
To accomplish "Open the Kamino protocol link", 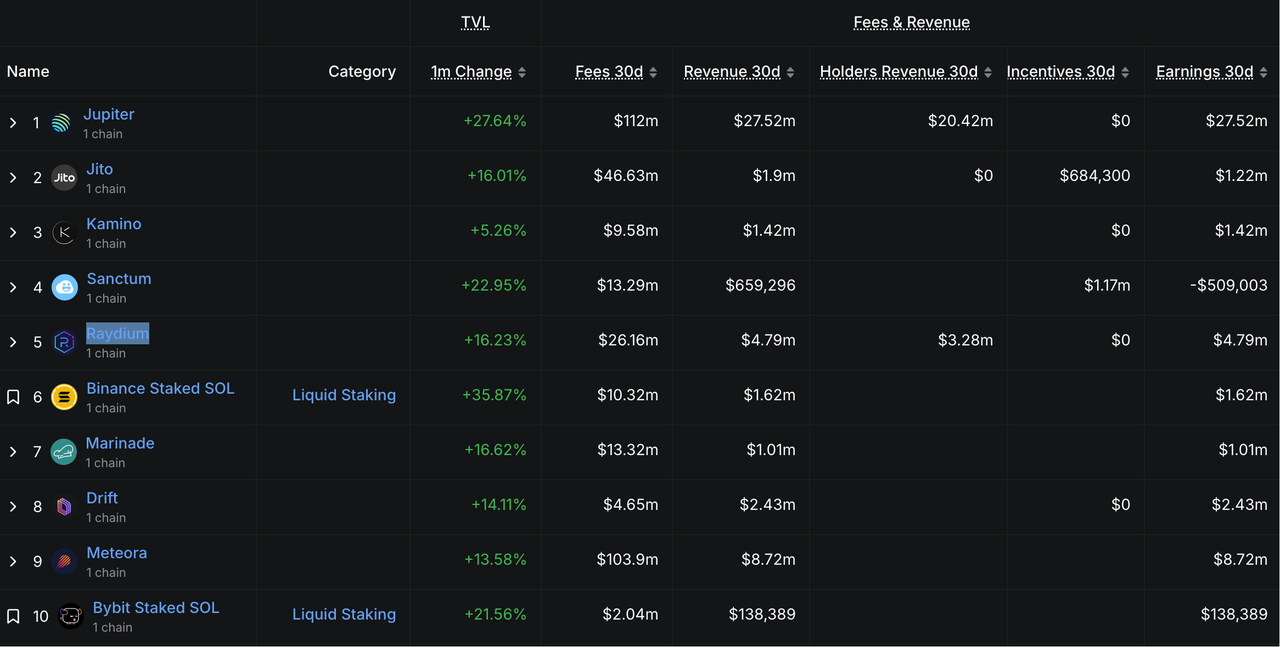I will [113, 224].
